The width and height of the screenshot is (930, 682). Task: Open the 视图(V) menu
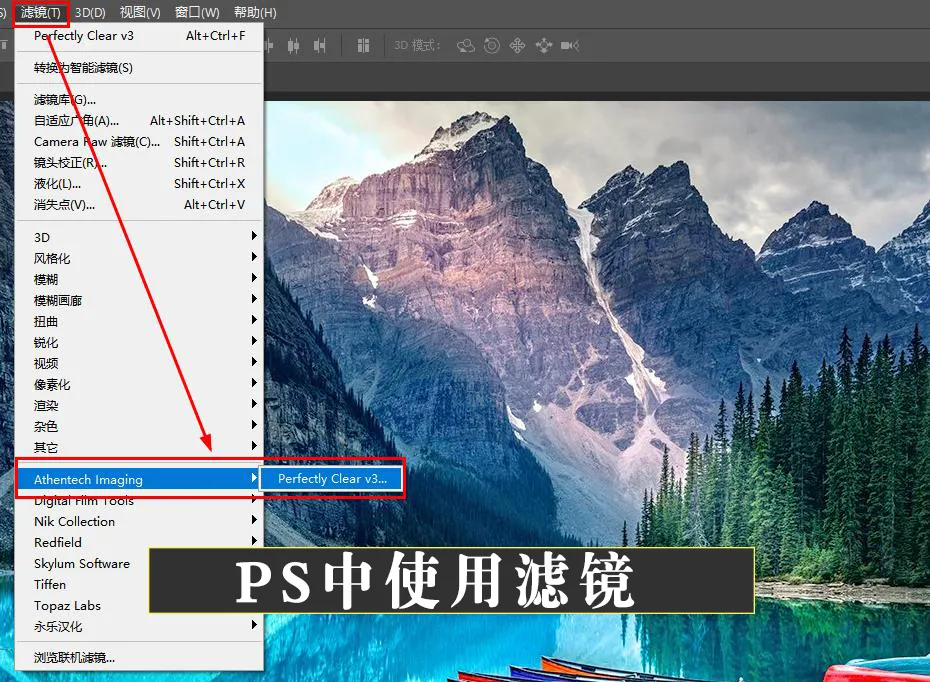coord(140,13)
